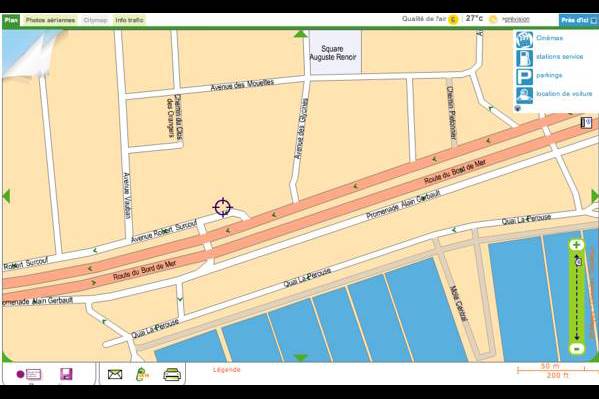Image resolution: width=599 pixels, height=399 pixels.
Task: Click the location de voiture icon
Action: (524, 95)
